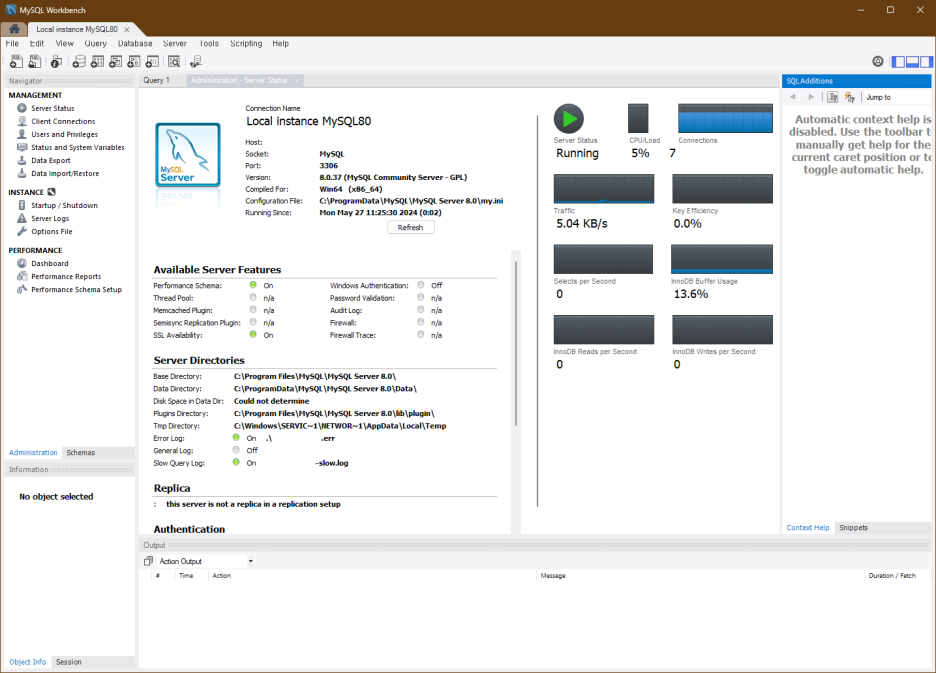936x673 pixels.
Task: Open the Query menu
Action: coord(96,44)
